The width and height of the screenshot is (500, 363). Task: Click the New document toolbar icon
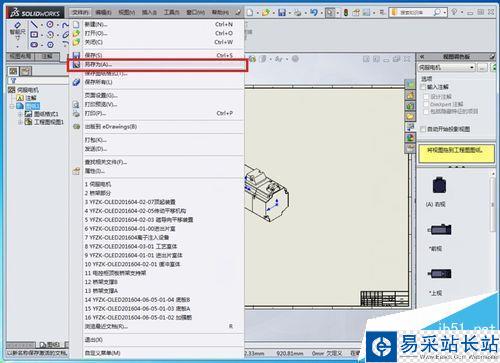tap(250, 13)
